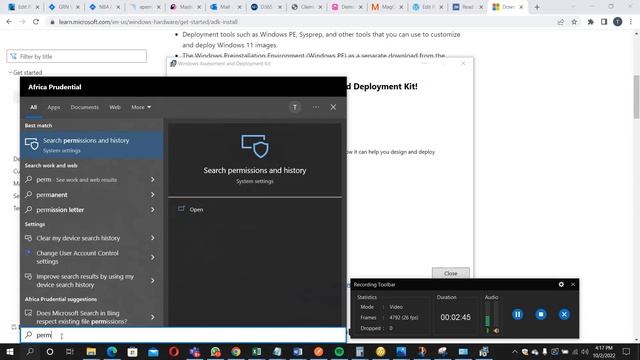
Task: Open the Windows Start menu
Action: pos(9,351)
